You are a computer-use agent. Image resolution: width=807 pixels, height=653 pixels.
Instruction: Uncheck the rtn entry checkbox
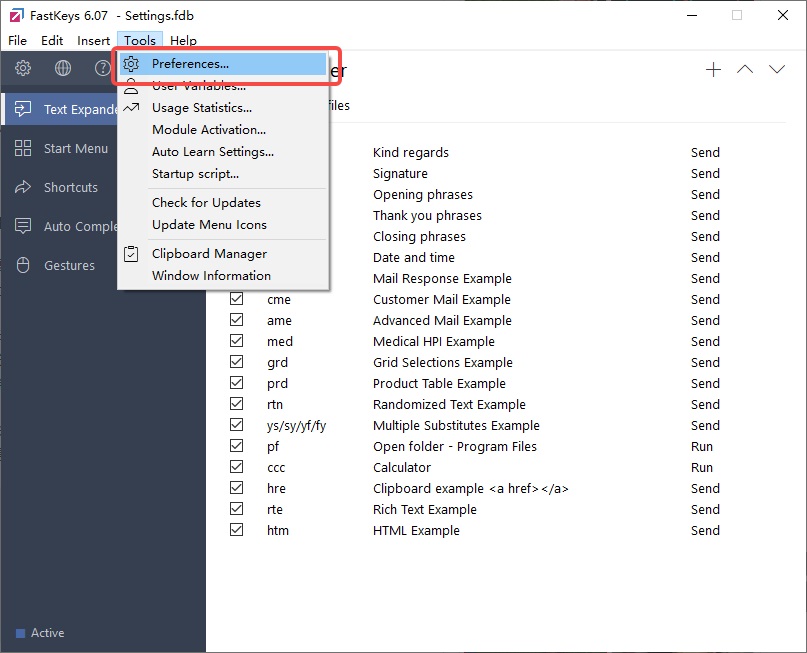pyautogui.click(x=236, y=403)
